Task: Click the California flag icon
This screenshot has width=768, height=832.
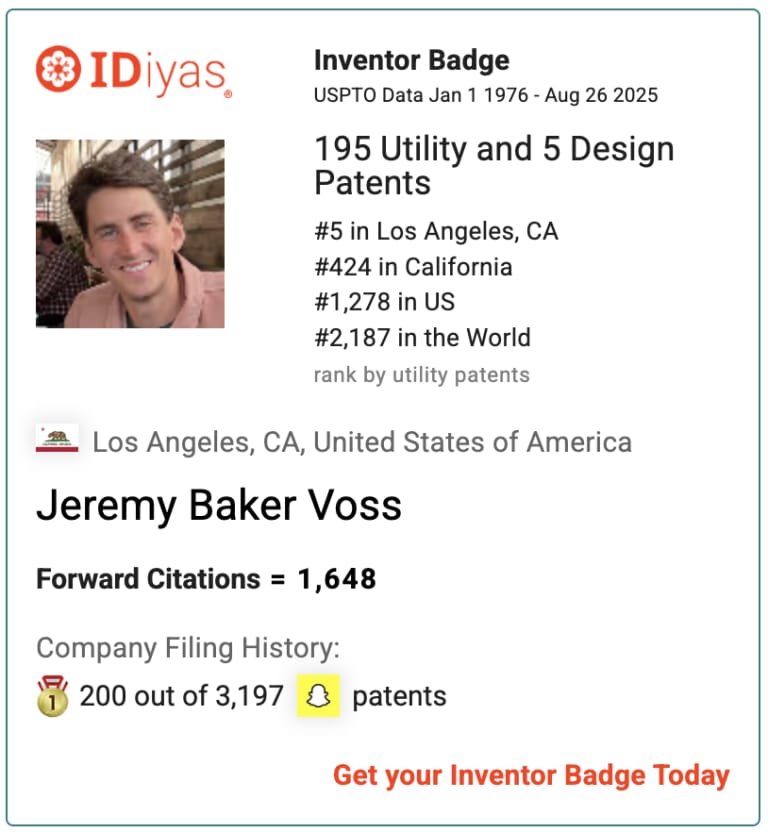Action: (x=57, y=440)
